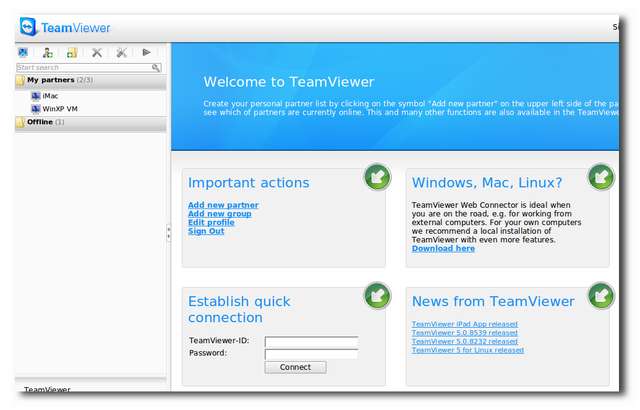The width and height of the screenshot is (640, 410).
Task: Click the sidebar collapse splitter handle
Action: coord(168,232)
